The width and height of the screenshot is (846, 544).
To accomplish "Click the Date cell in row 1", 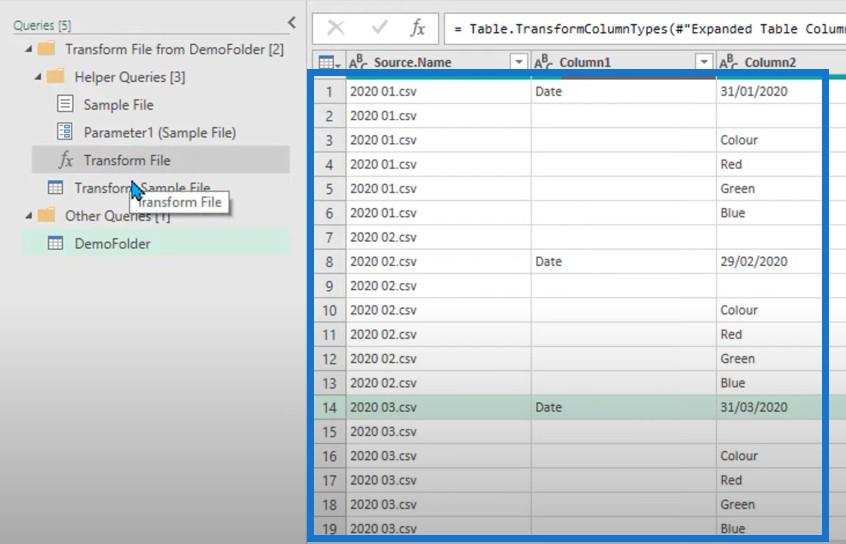I will (x=624, y=91).
